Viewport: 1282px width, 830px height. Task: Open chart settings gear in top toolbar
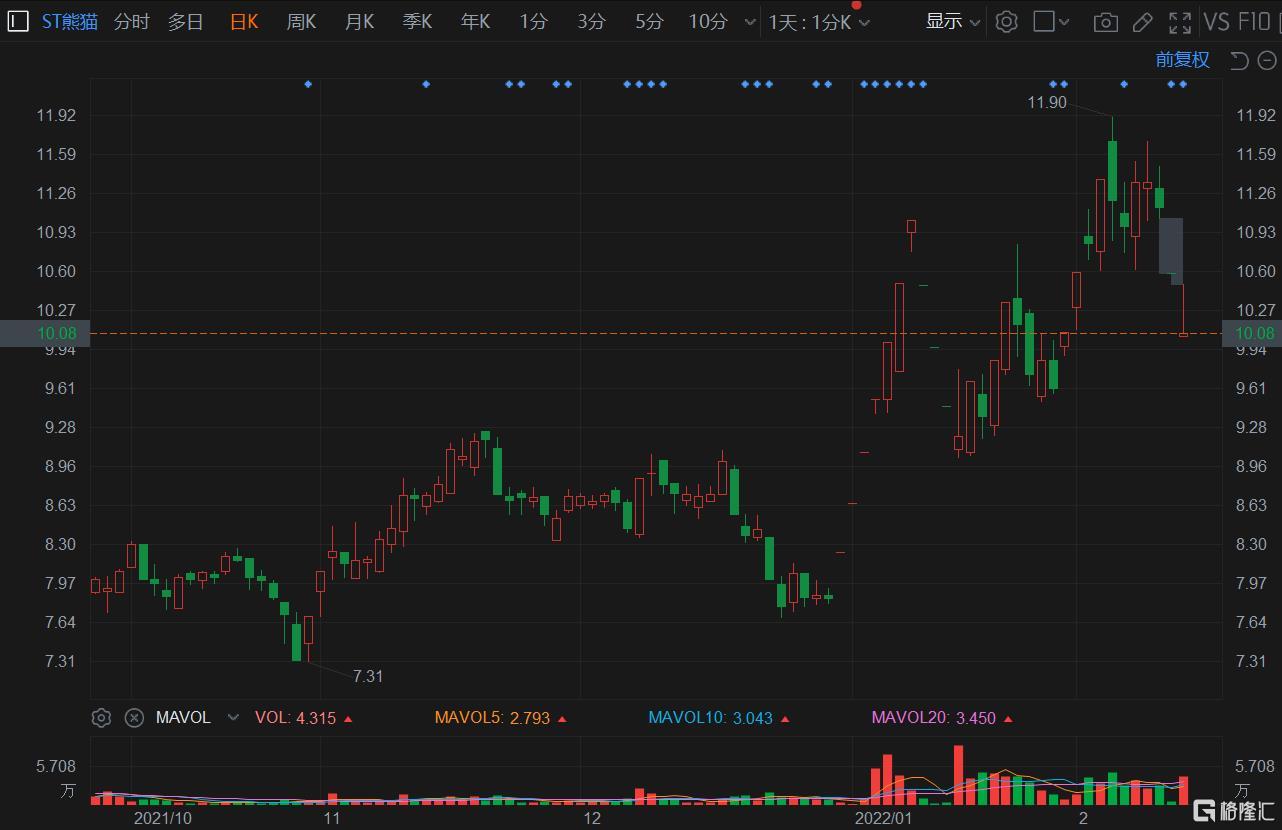point(1007,21)
